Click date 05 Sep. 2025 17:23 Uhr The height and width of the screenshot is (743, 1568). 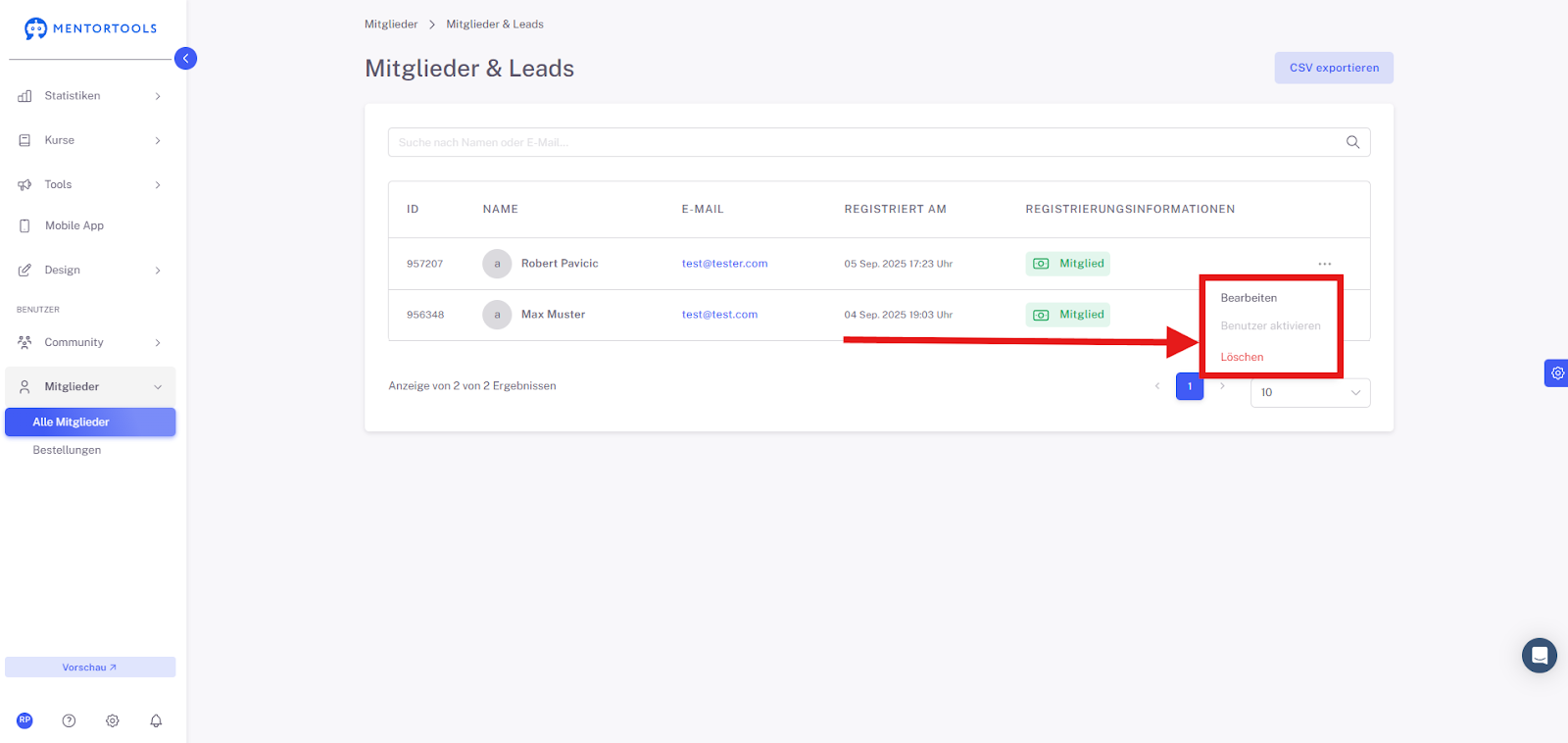tap(898, 264)
